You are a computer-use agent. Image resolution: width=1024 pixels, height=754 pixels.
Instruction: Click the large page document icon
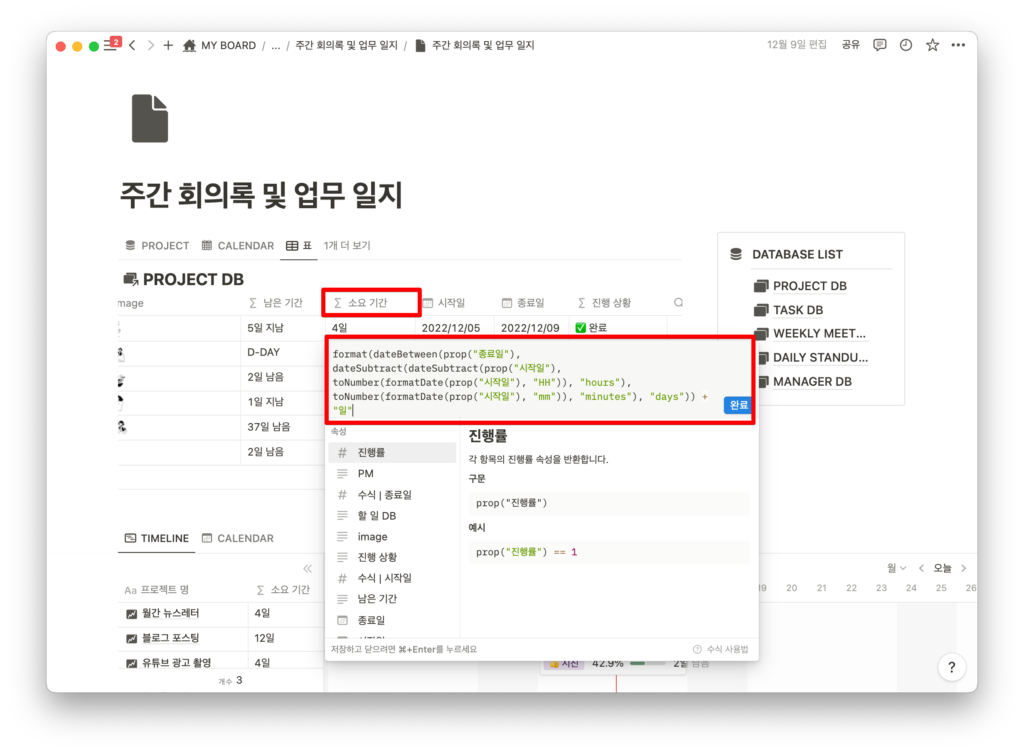(150, 118)
